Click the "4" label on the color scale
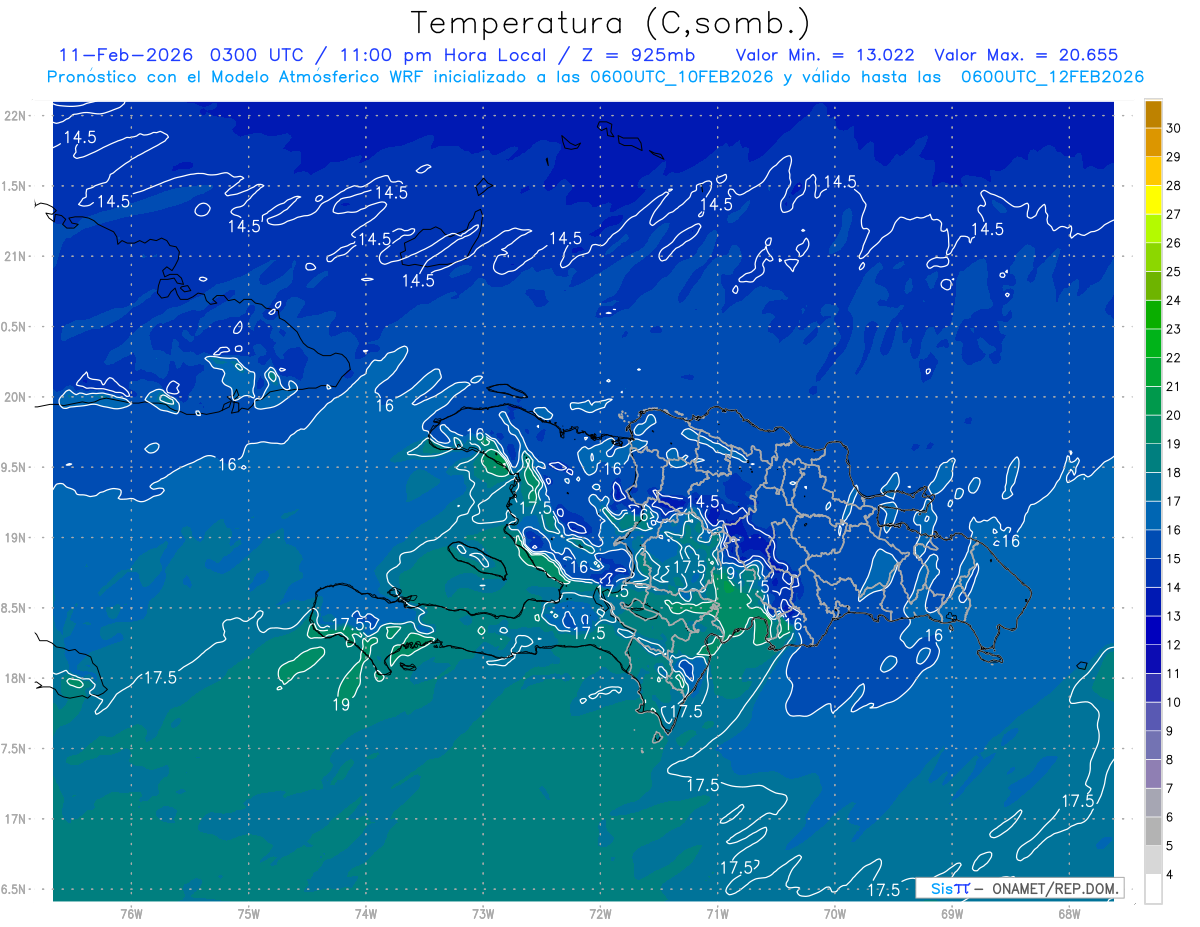Image resolution: width=1200 pixels, height=927 pixels. (1171, 875)
